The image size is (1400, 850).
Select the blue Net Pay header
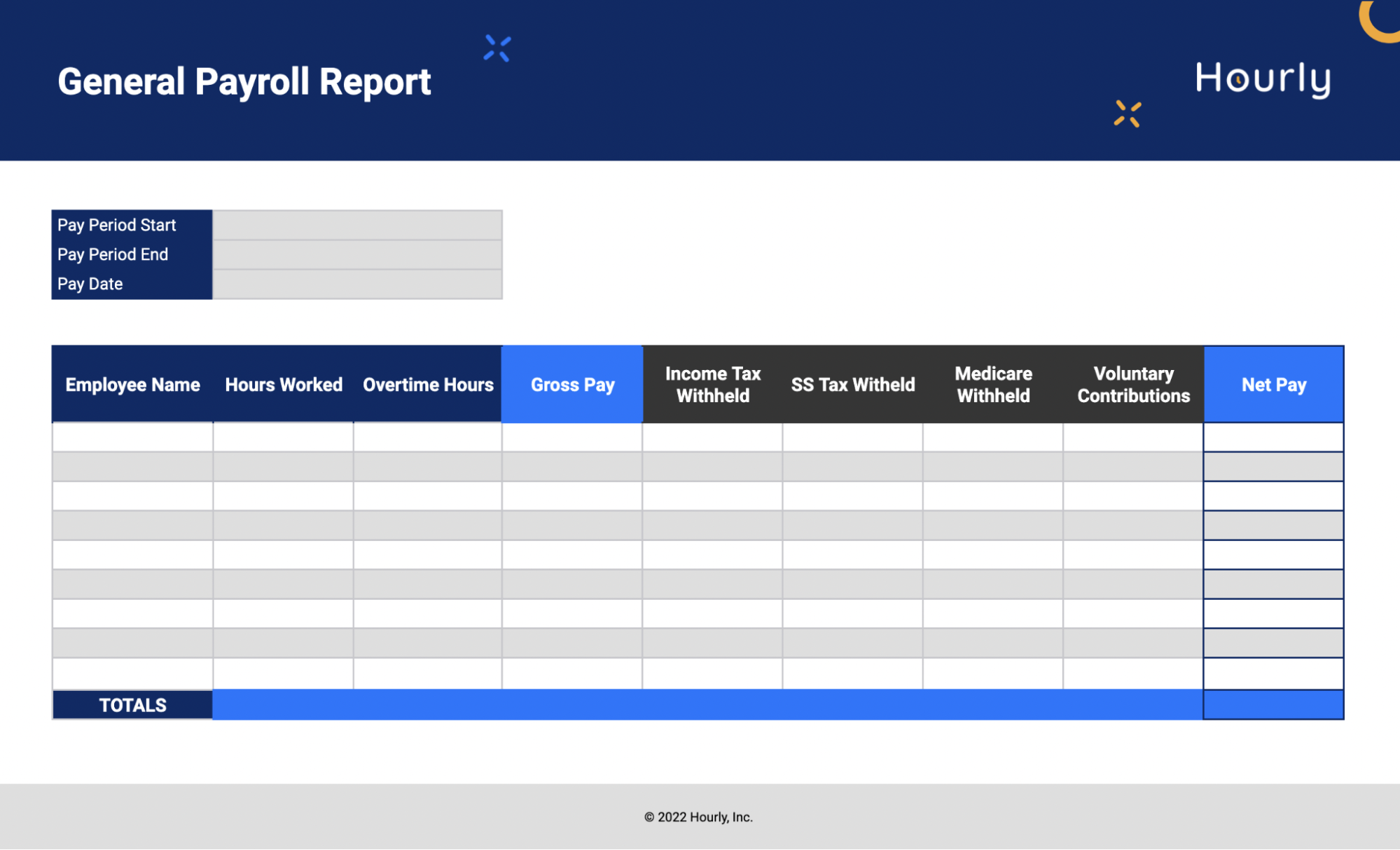[x=1273, y=385]
